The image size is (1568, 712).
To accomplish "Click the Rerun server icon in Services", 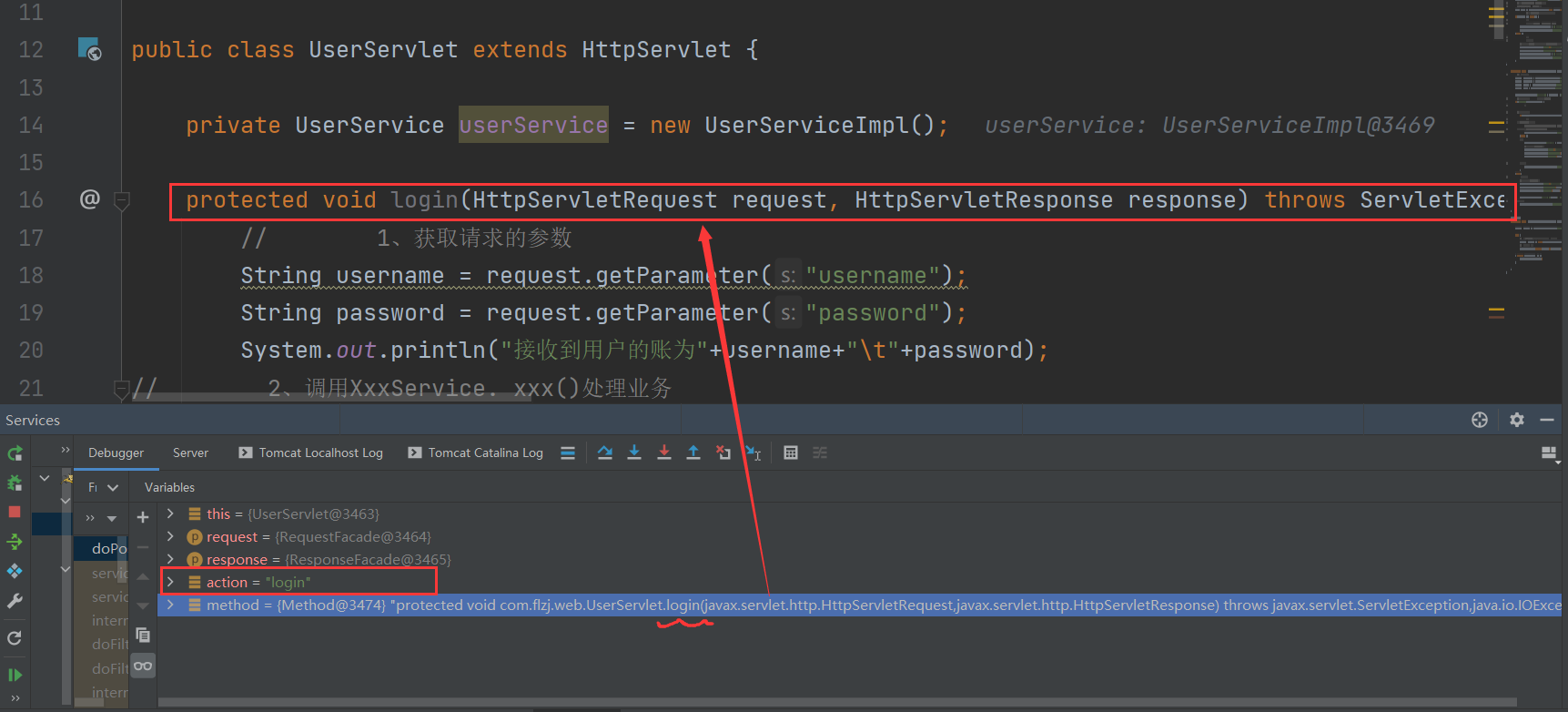I will tap(15, 453).
